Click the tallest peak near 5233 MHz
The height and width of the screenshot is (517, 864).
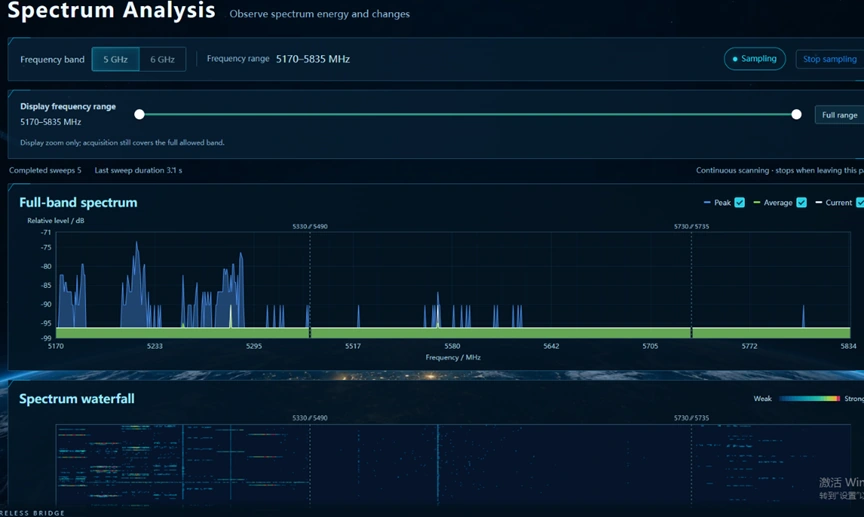point(137,246)
